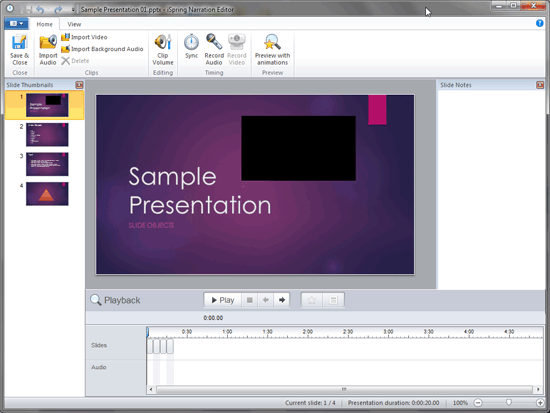Click the 1:00 mark on timeline ruler
Screen dimensions: 550x413
[227, 332]
